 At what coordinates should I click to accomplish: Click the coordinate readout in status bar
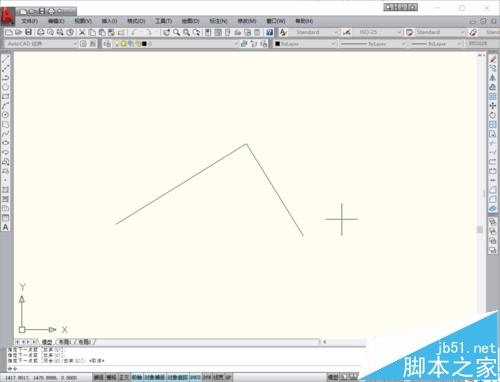(41, 378)
